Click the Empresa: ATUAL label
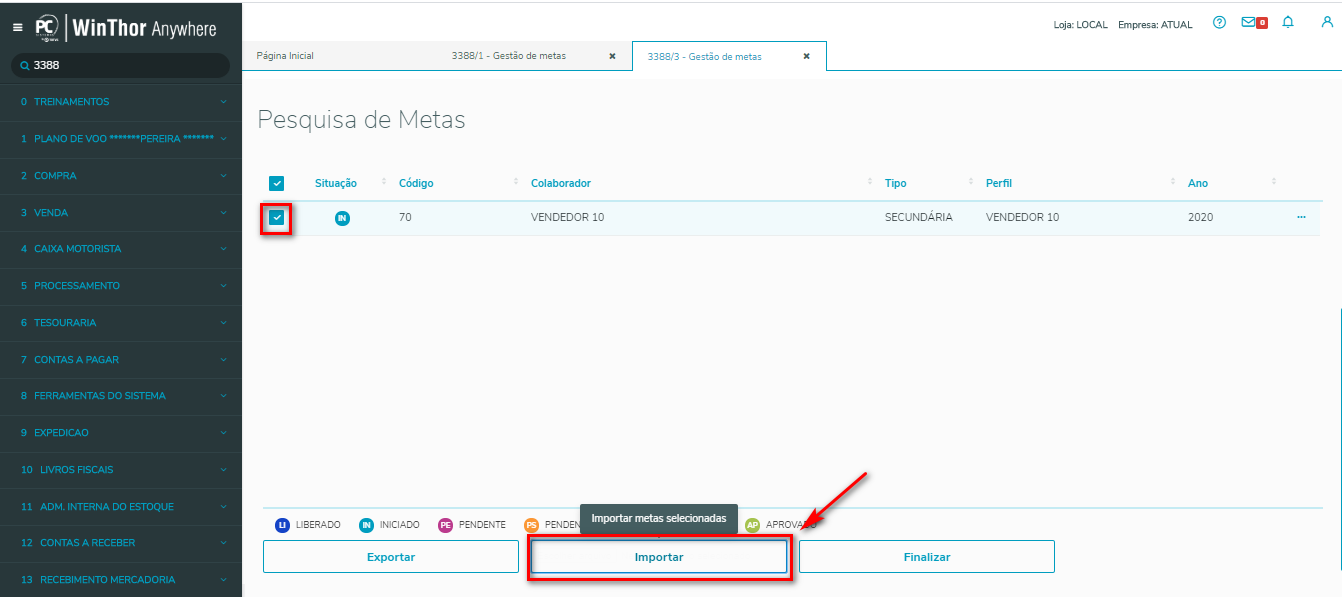The image size is (1342, 597). point(1155,24)
